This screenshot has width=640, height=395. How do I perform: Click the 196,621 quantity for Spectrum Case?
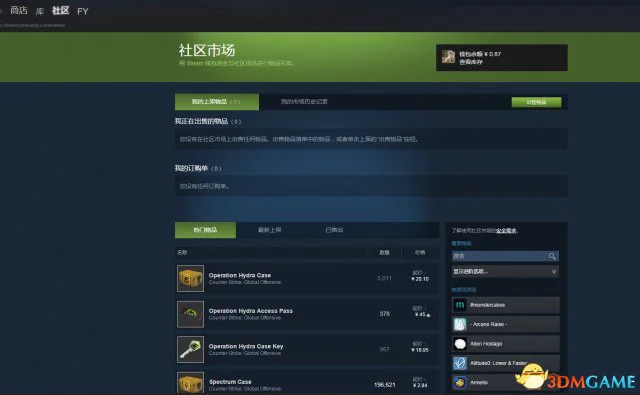point(384,385)
